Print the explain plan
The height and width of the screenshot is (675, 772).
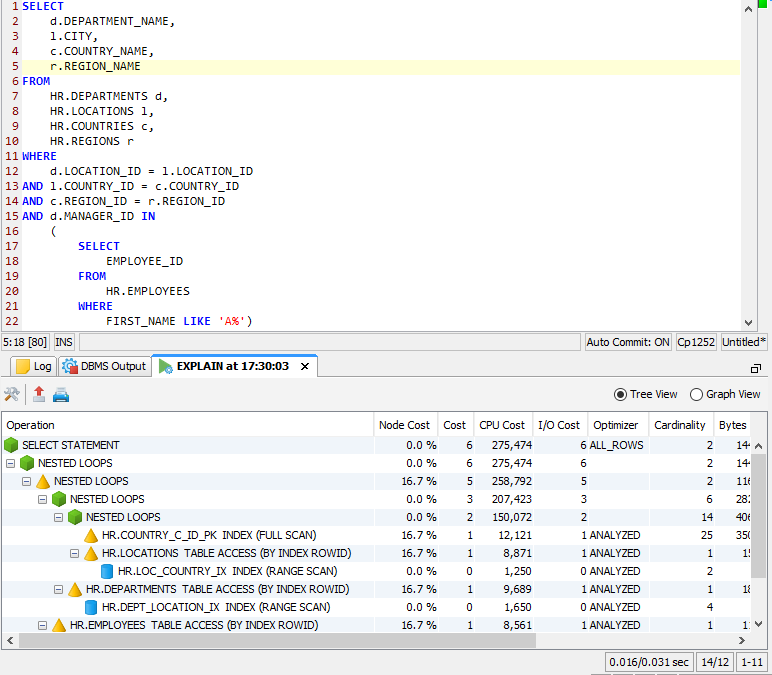point(61,395)
